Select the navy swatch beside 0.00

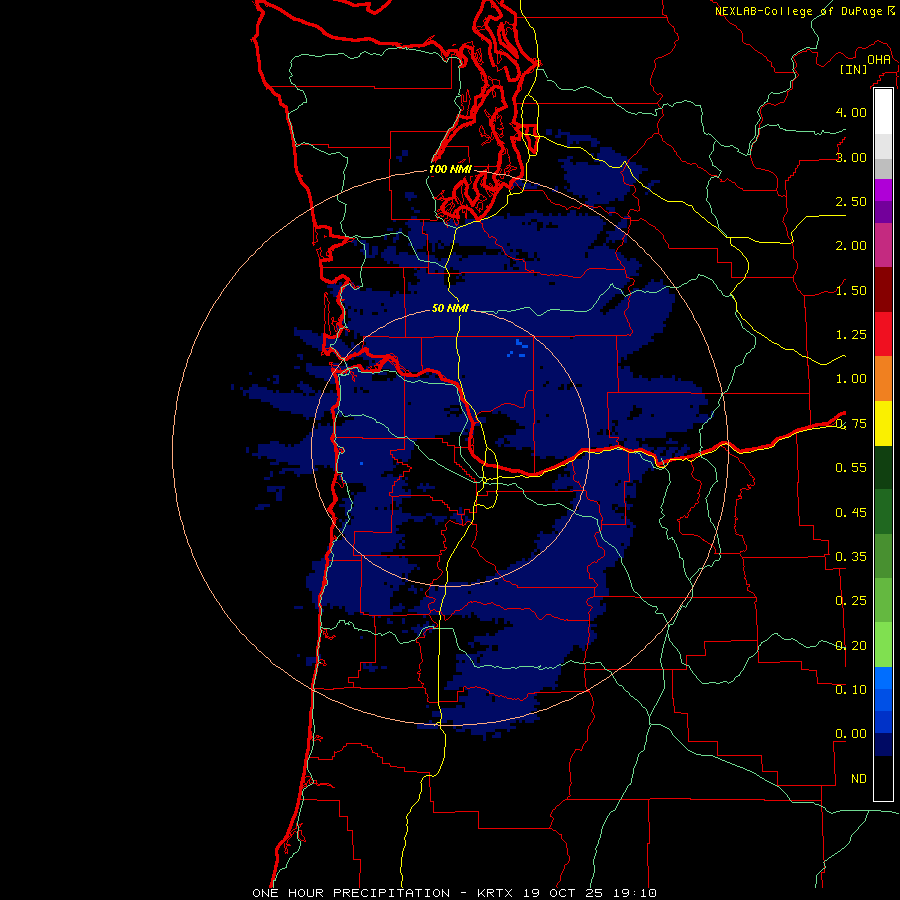tap(883, 745)
